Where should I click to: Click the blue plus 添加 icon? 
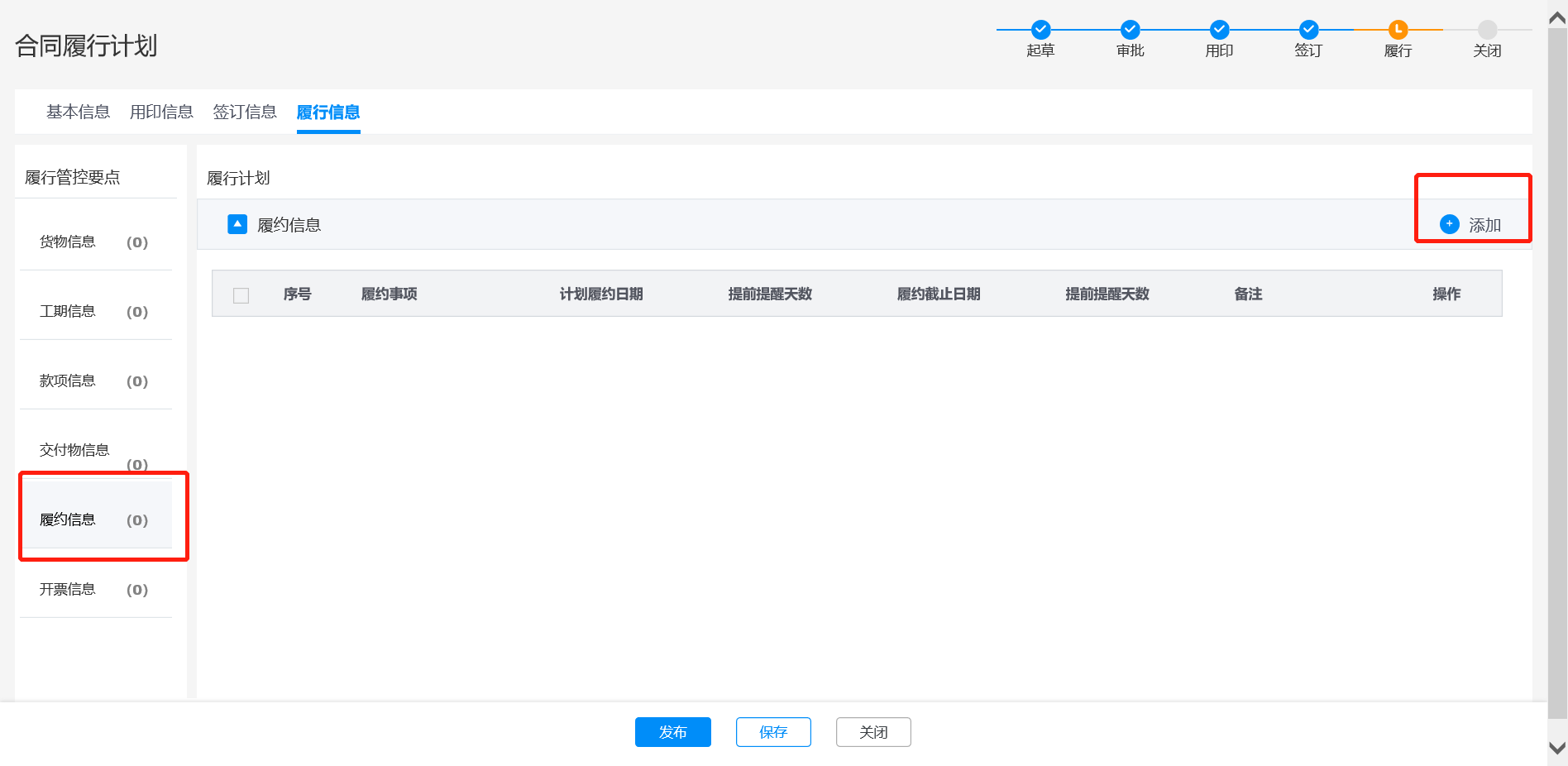pyautogui.click(x=1450, y=224)
